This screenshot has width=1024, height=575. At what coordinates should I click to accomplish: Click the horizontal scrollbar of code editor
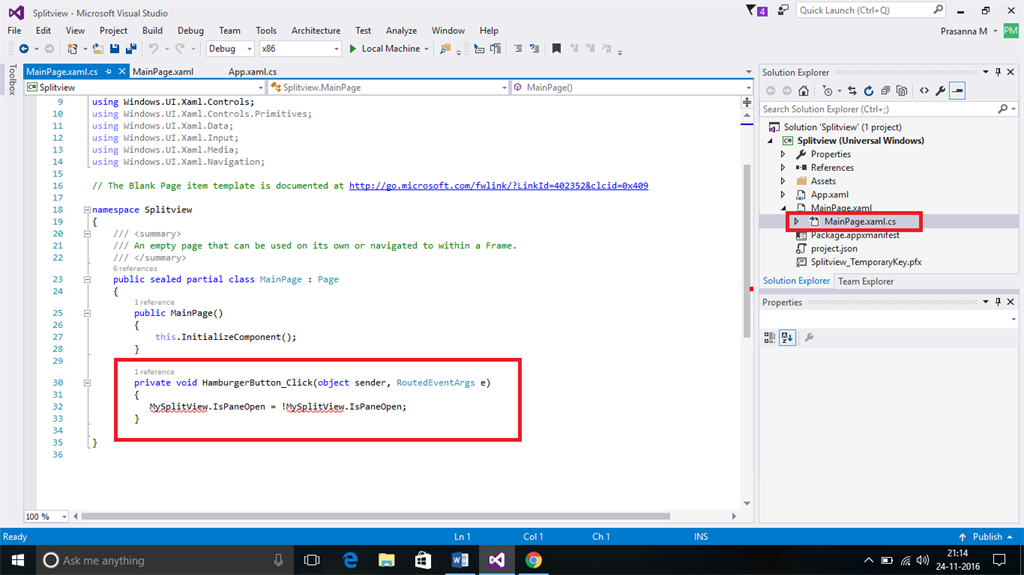(400, 516)
